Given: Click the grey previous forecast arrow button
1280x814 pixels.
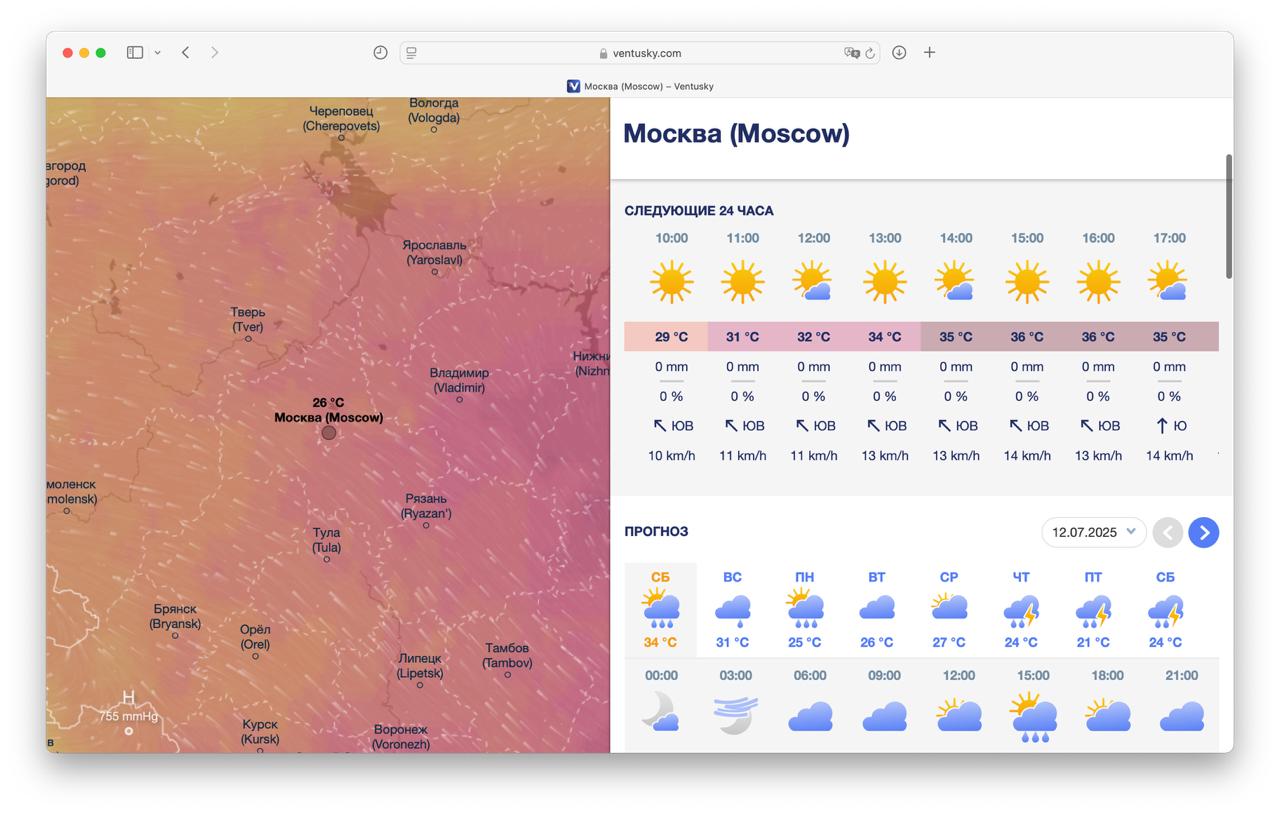Looking at the screenshot, I should (1167, 532).
